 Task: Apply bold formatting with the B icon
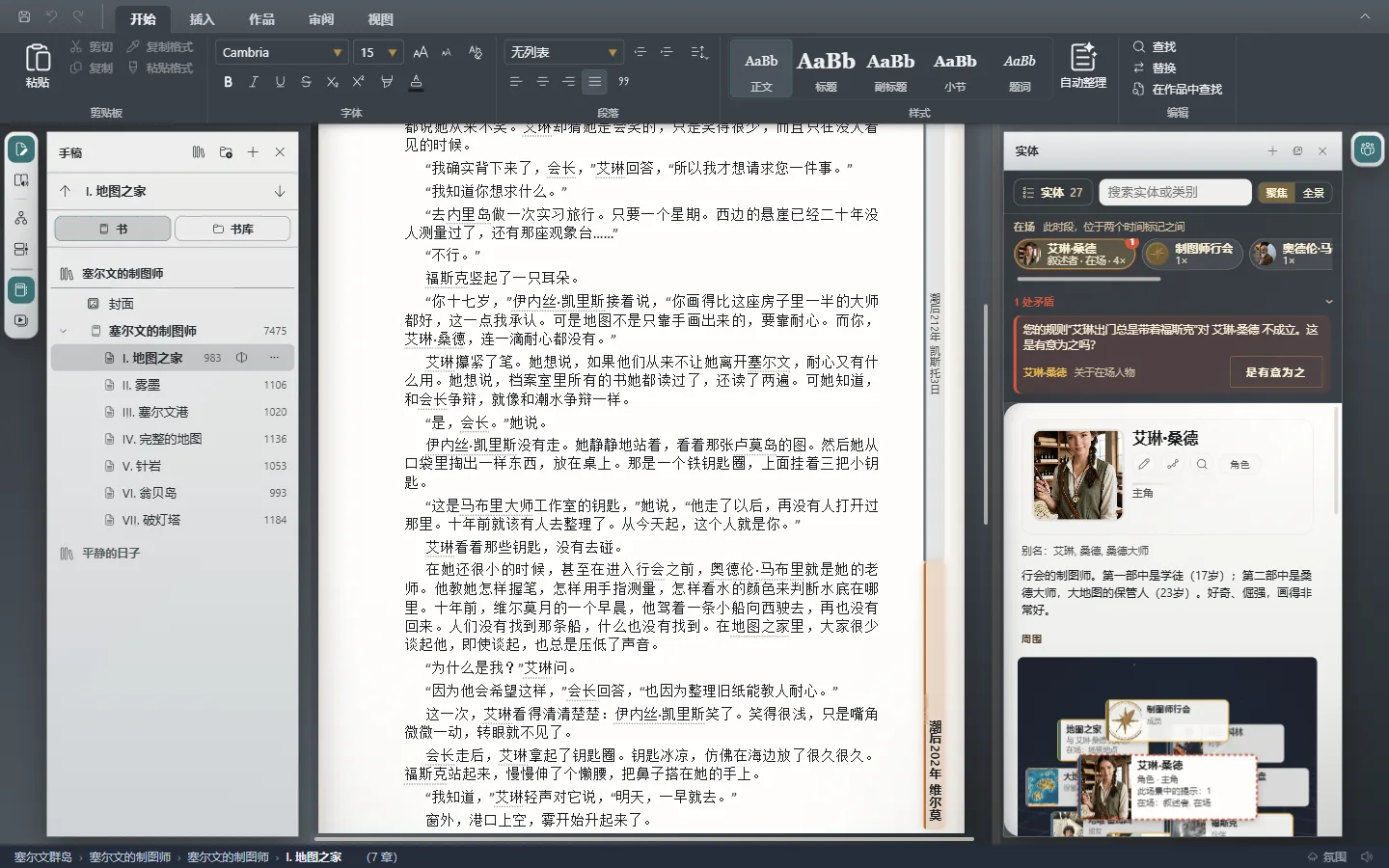pos(228,82)
